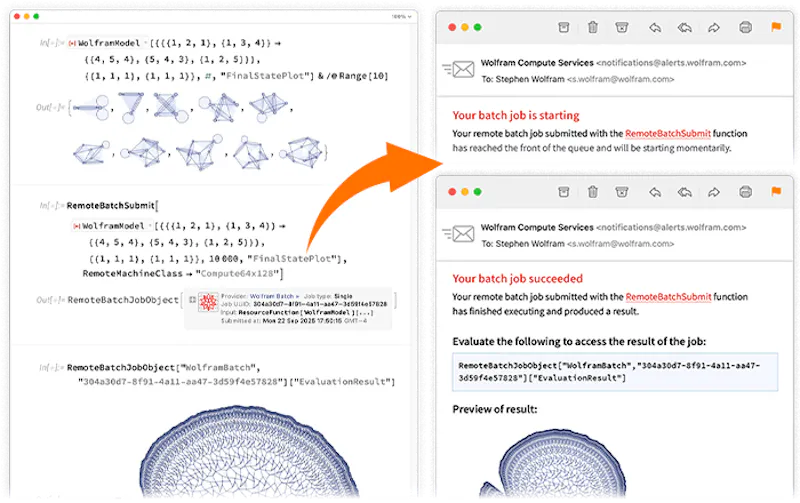Click the second graph thumbnail, the triangle shape
Viewport: 800px width, 503px height.
(x=131, y=107)
